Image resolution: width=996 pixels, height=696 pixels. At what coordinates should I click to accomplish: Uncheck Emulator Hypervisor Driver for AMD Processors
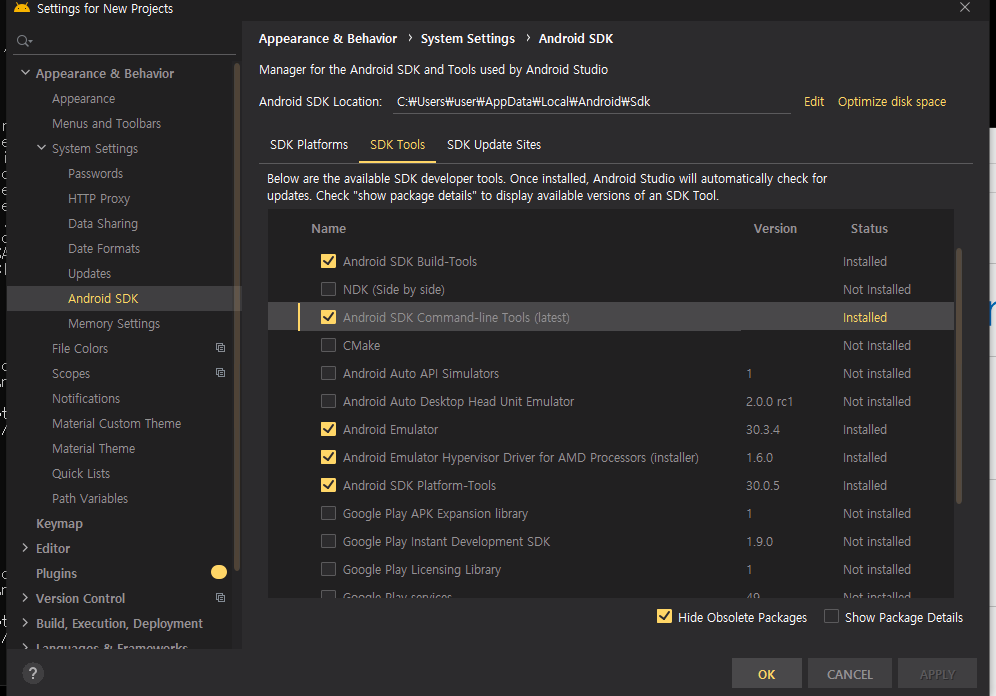click(x=328, y=457)
